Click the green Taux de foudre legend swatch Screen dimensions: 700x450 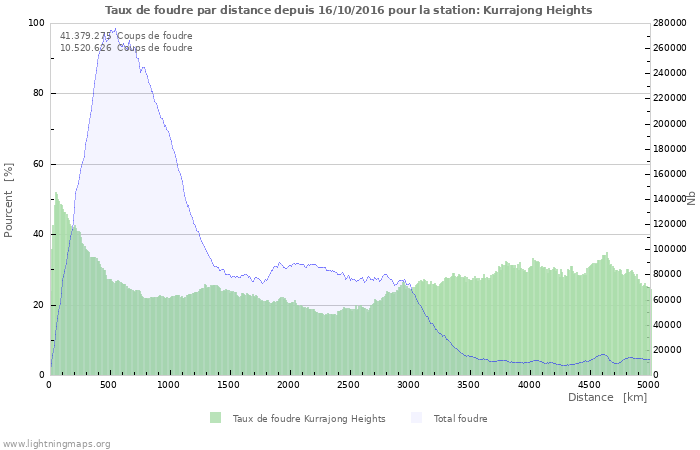click(215, 418)
